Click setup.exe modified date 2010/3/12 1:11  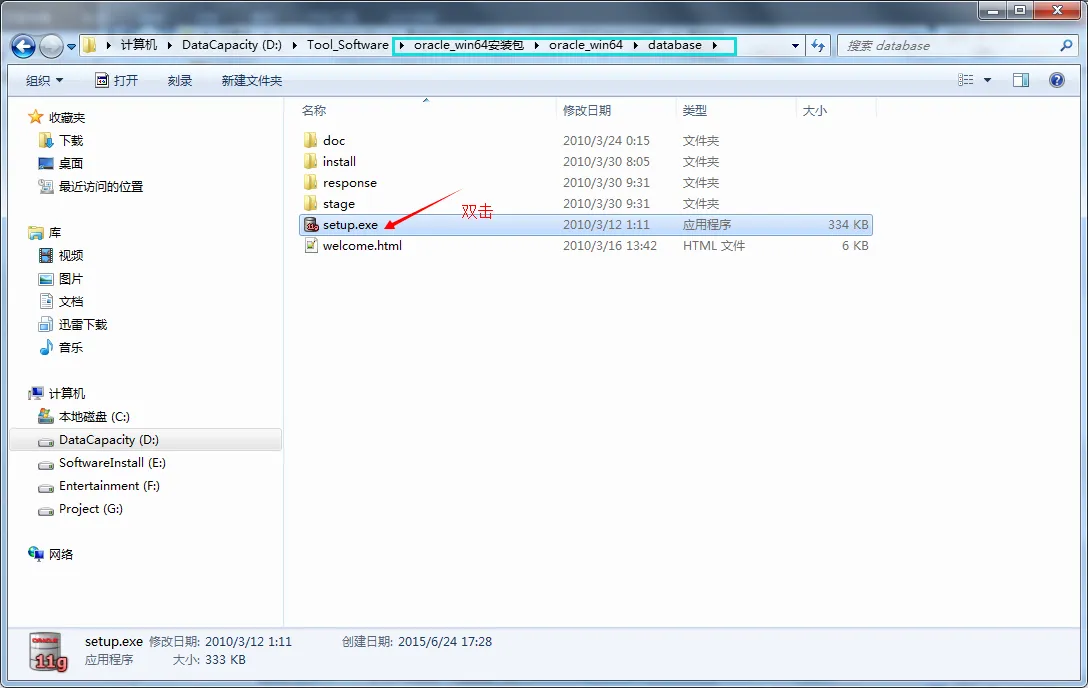[606, 225]
